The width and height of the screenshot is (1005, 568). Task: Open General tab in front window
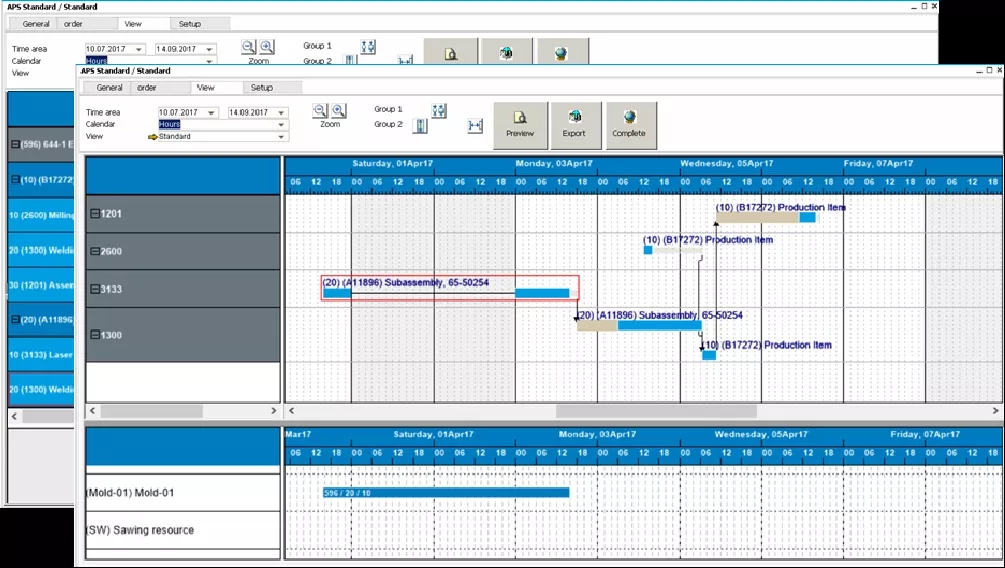click(x=110, y=87)
